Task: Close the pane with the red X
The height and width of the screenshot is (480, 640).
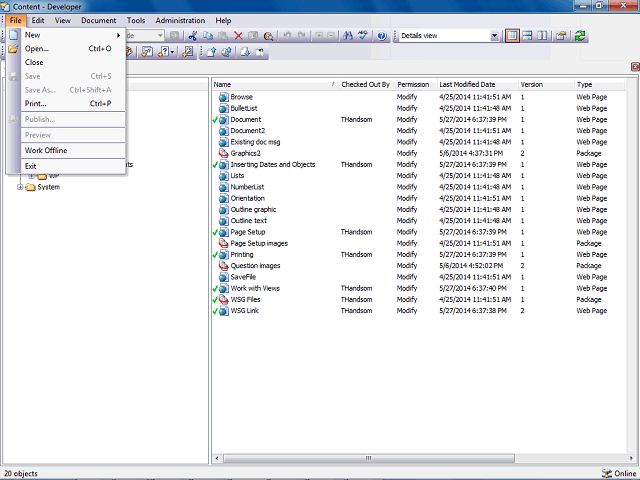Action: click(x=635, y=67)
